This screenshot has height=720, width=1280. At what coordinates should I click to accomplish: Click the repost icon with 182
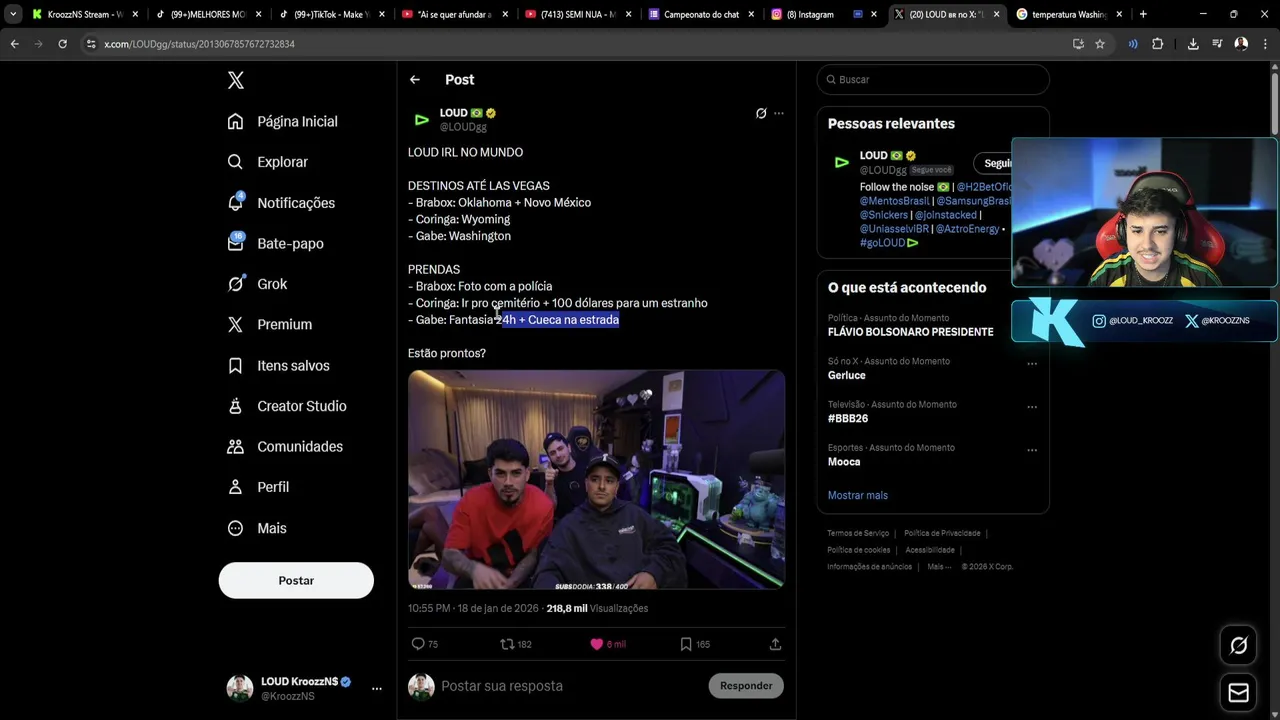507,644
